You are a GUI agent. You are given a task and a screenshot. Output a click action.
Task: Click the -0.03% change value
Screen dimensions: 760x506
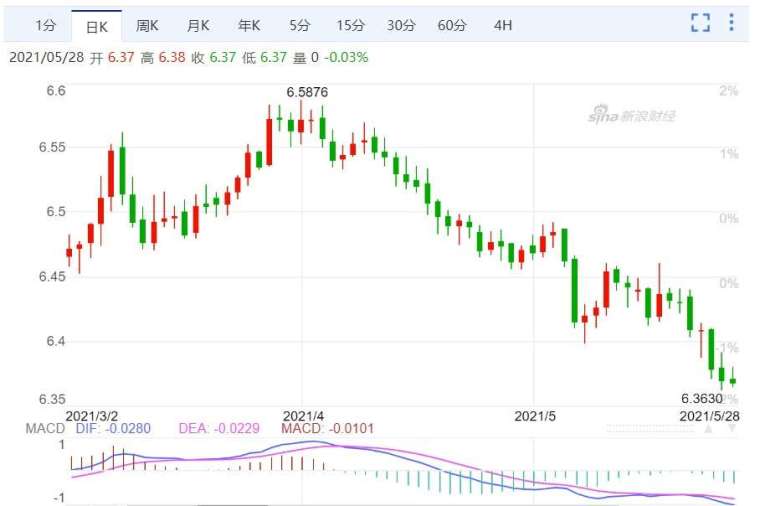click(x=346, y=57)
